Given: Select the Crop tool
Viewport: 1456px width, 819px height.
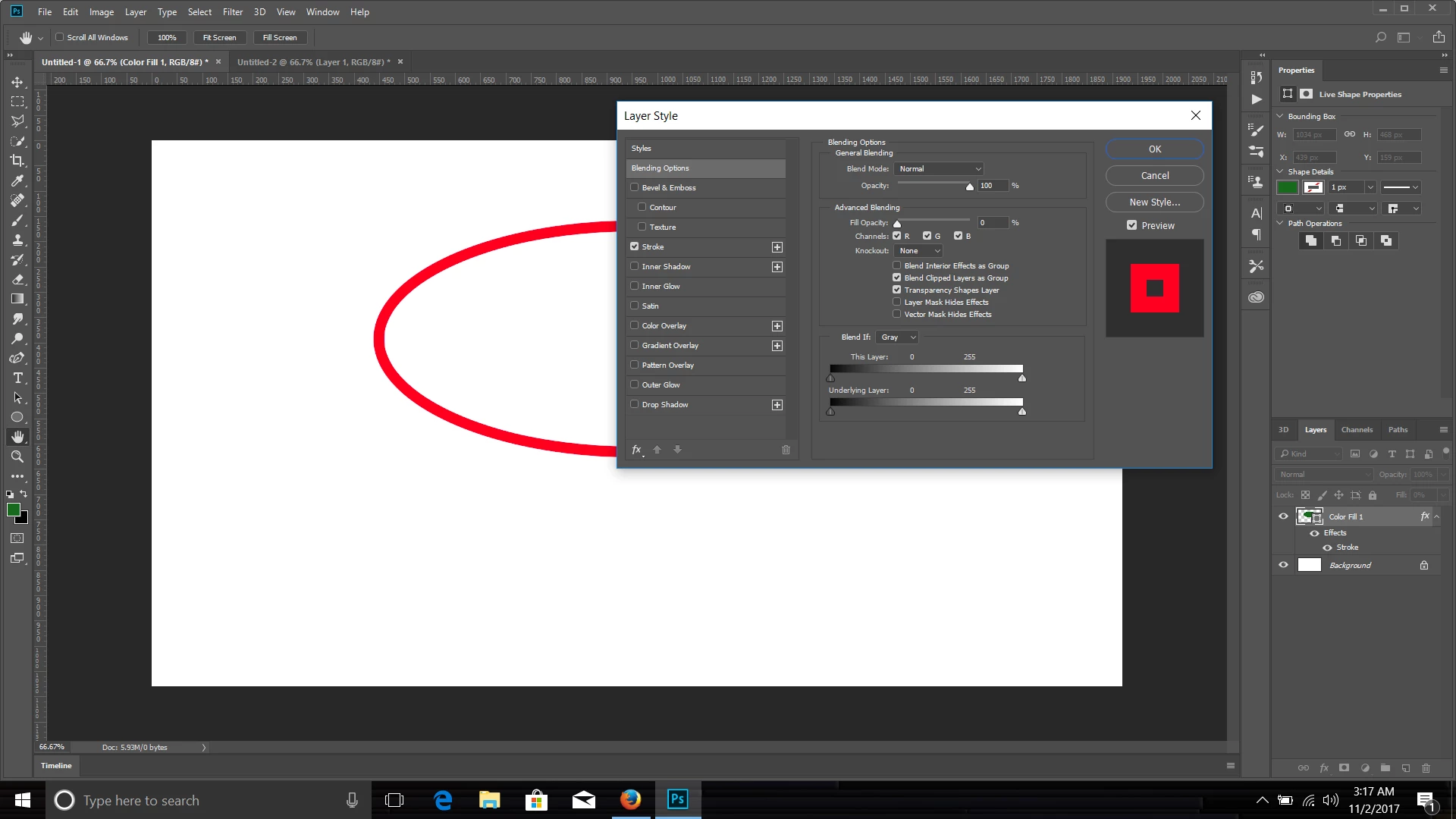Looking at the screenshot, I should tap(17, 161).
